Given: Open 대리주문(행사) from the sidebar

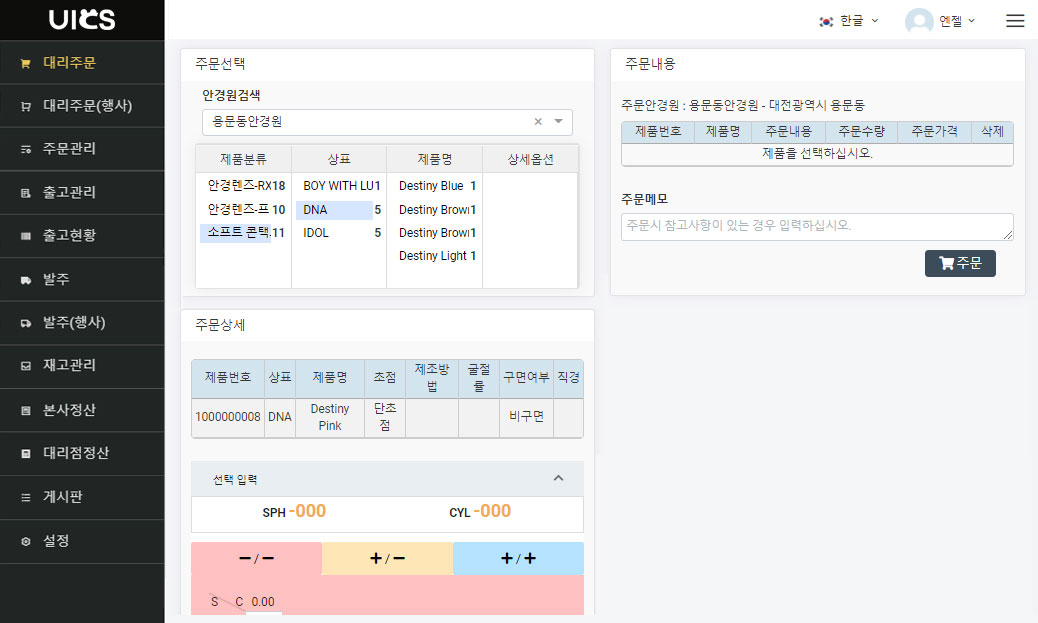Looking at the screenshot, I should pyautogui.click(x=82, y=105).
